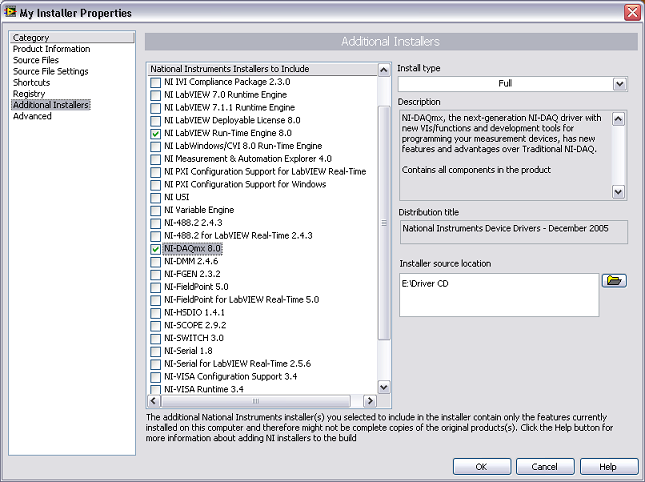Check NI-VISA Configuration Support 3.4
The image size is (645, 482).
(155, 377)
